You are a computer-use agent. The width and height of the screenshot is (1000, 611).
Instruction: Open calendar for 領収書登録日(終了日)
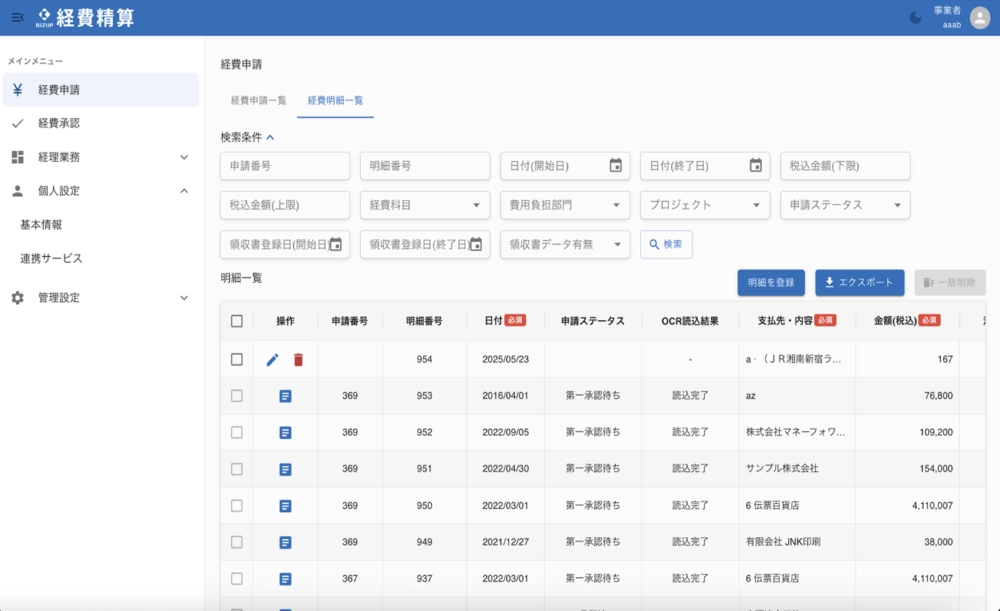point(476,244)
